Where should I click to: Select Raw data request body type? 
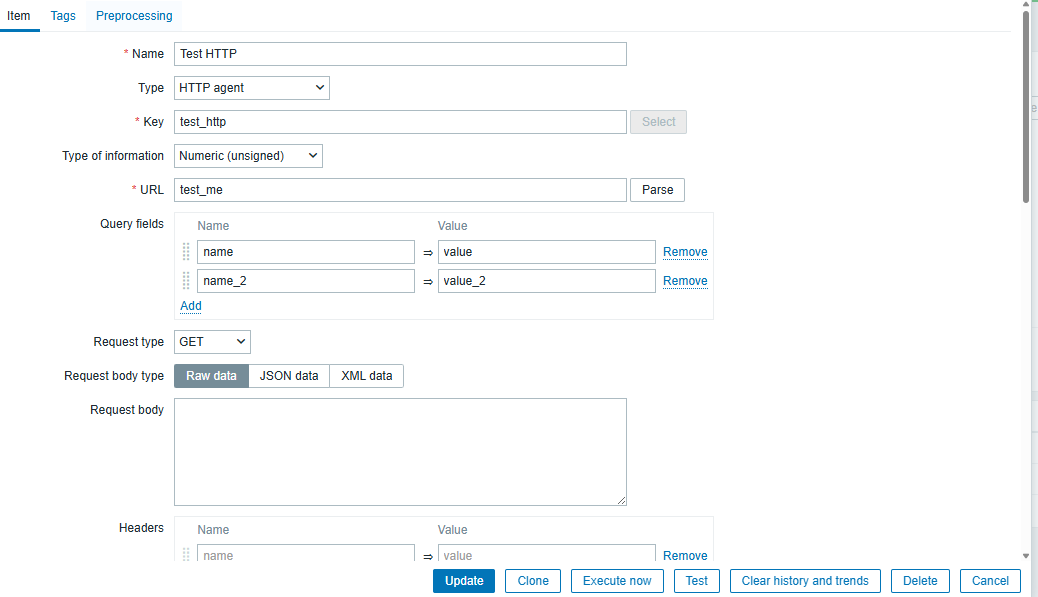(211, 376)
